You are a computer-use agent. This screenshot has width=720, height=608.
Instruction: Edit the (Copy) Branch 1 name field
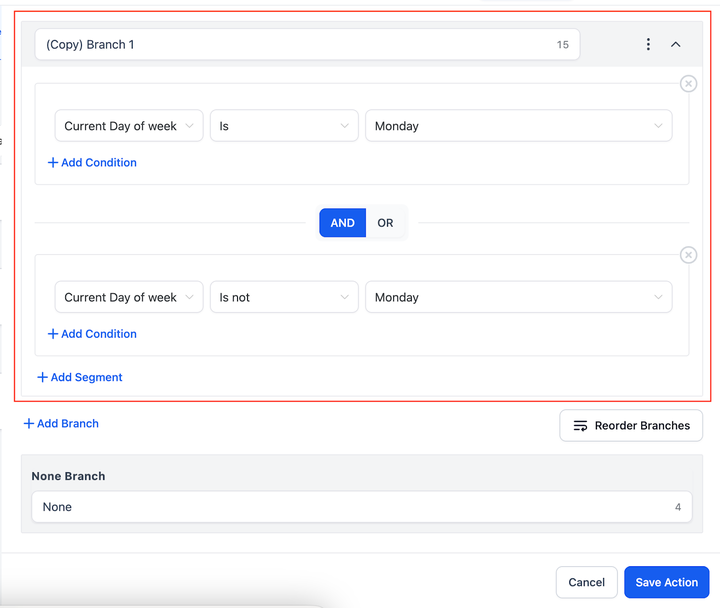[307, 45]
